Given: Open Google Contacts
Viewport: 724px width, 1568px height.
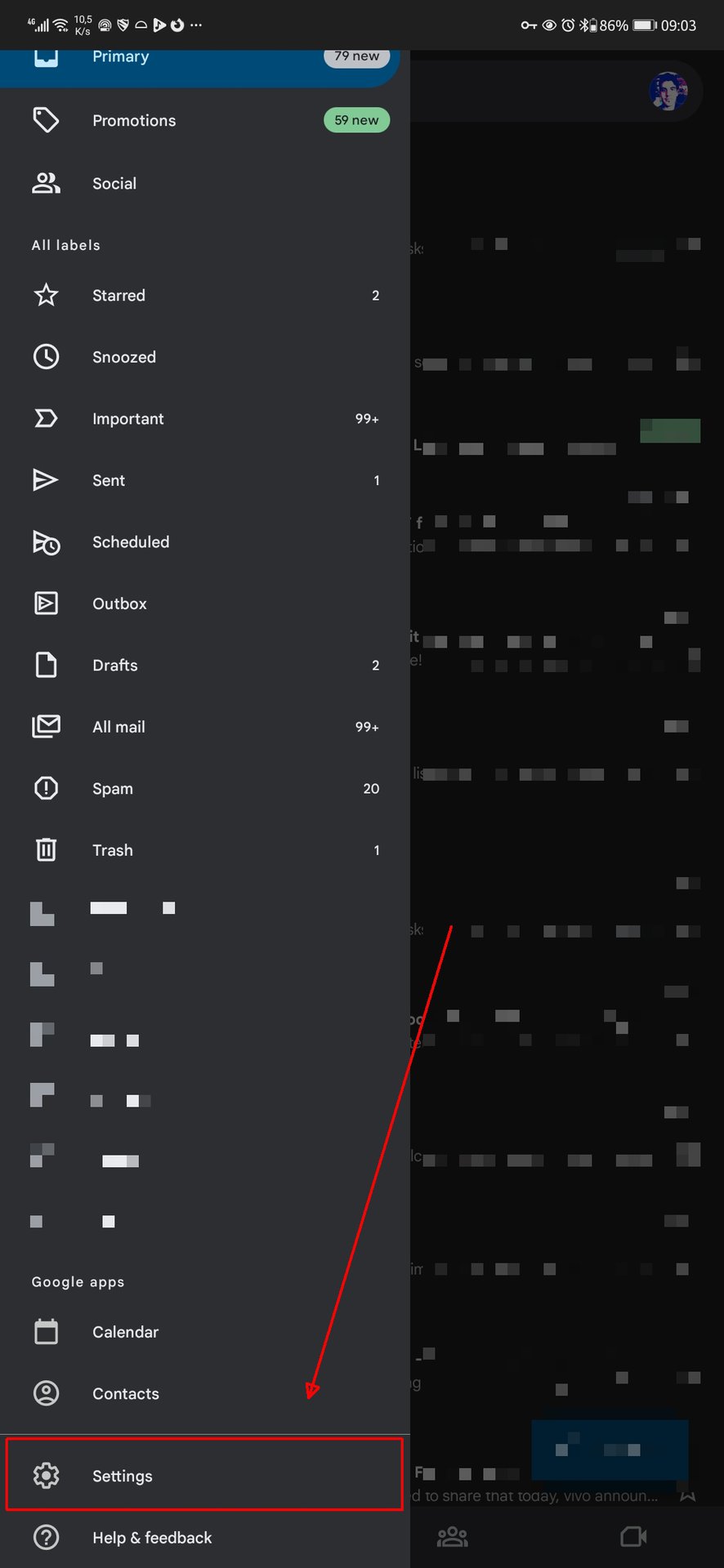Looking at the screenshot, I should pos(204,1393).
